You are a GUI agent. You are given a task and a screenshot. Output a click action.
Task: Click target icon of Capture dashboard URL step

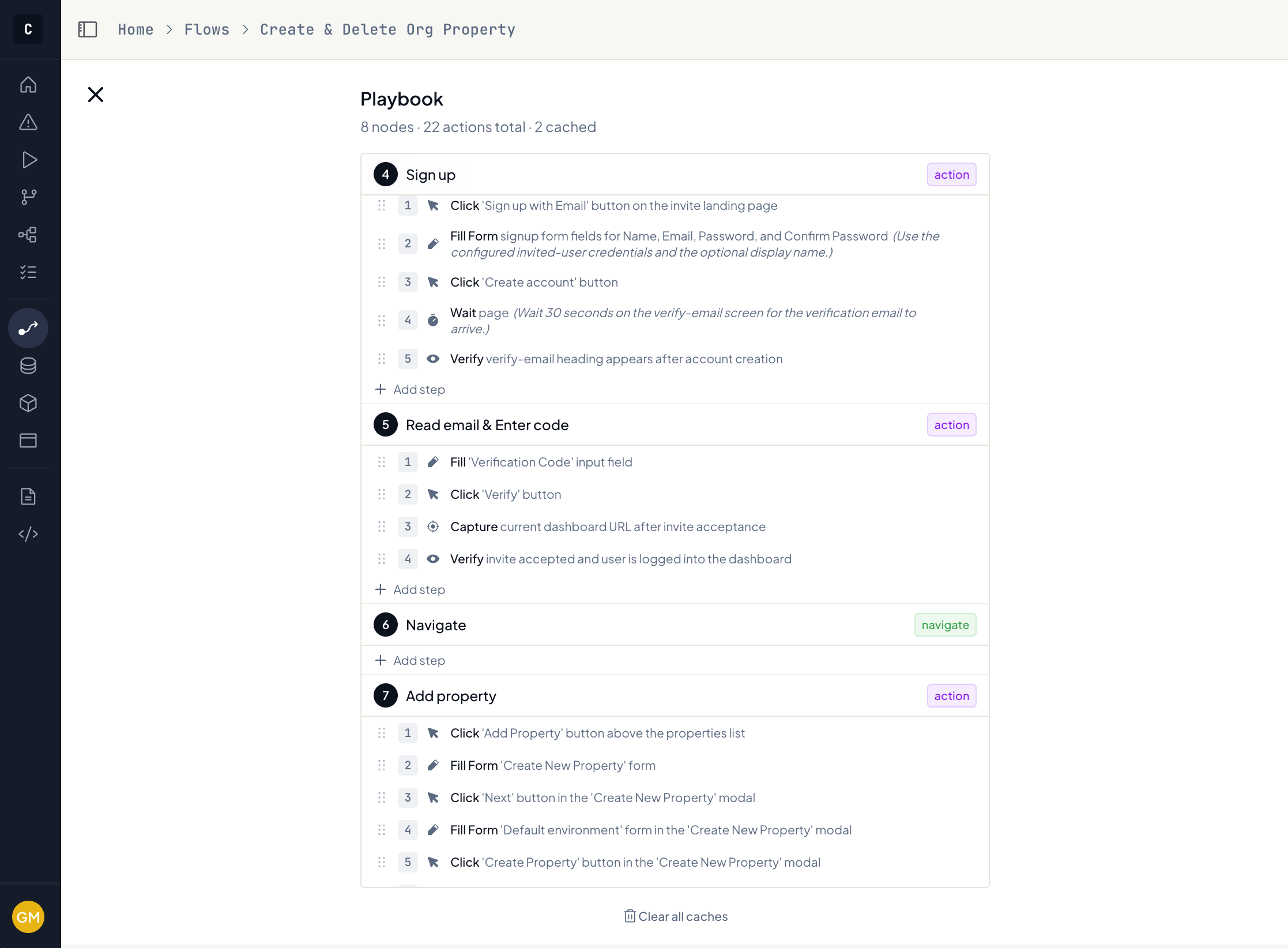pos(433,526)
